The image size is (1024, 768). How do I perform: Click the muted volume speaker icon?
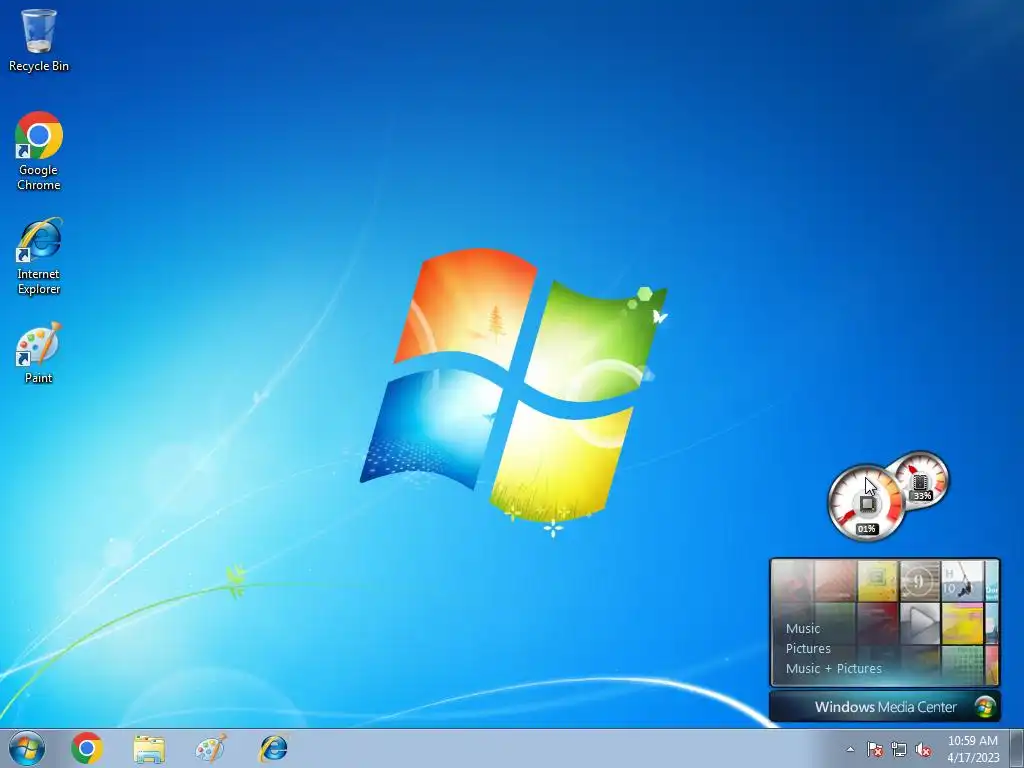pos(923,749)
